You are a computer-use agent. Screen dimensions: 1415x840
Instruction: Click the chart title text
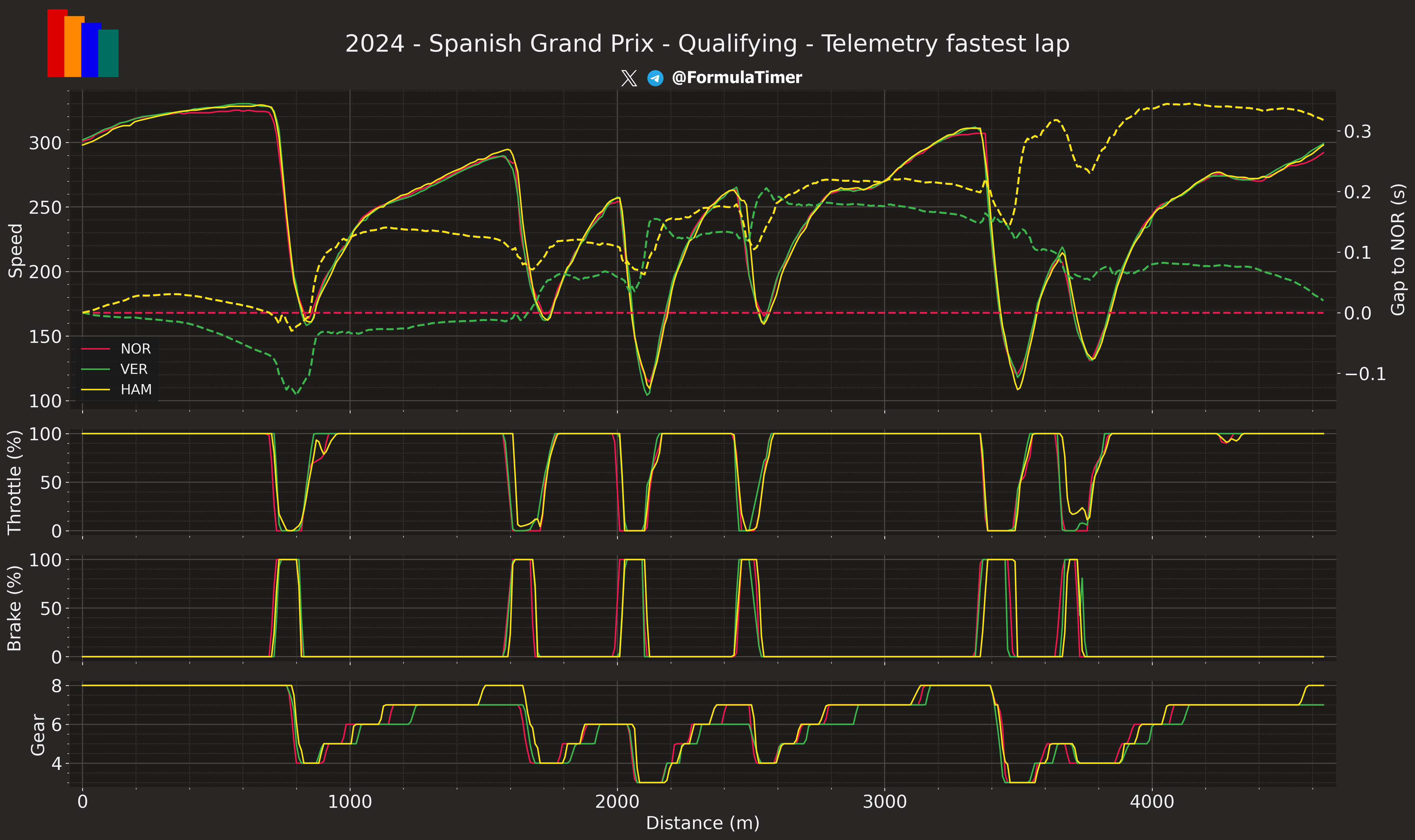click(x=707, y=44)
